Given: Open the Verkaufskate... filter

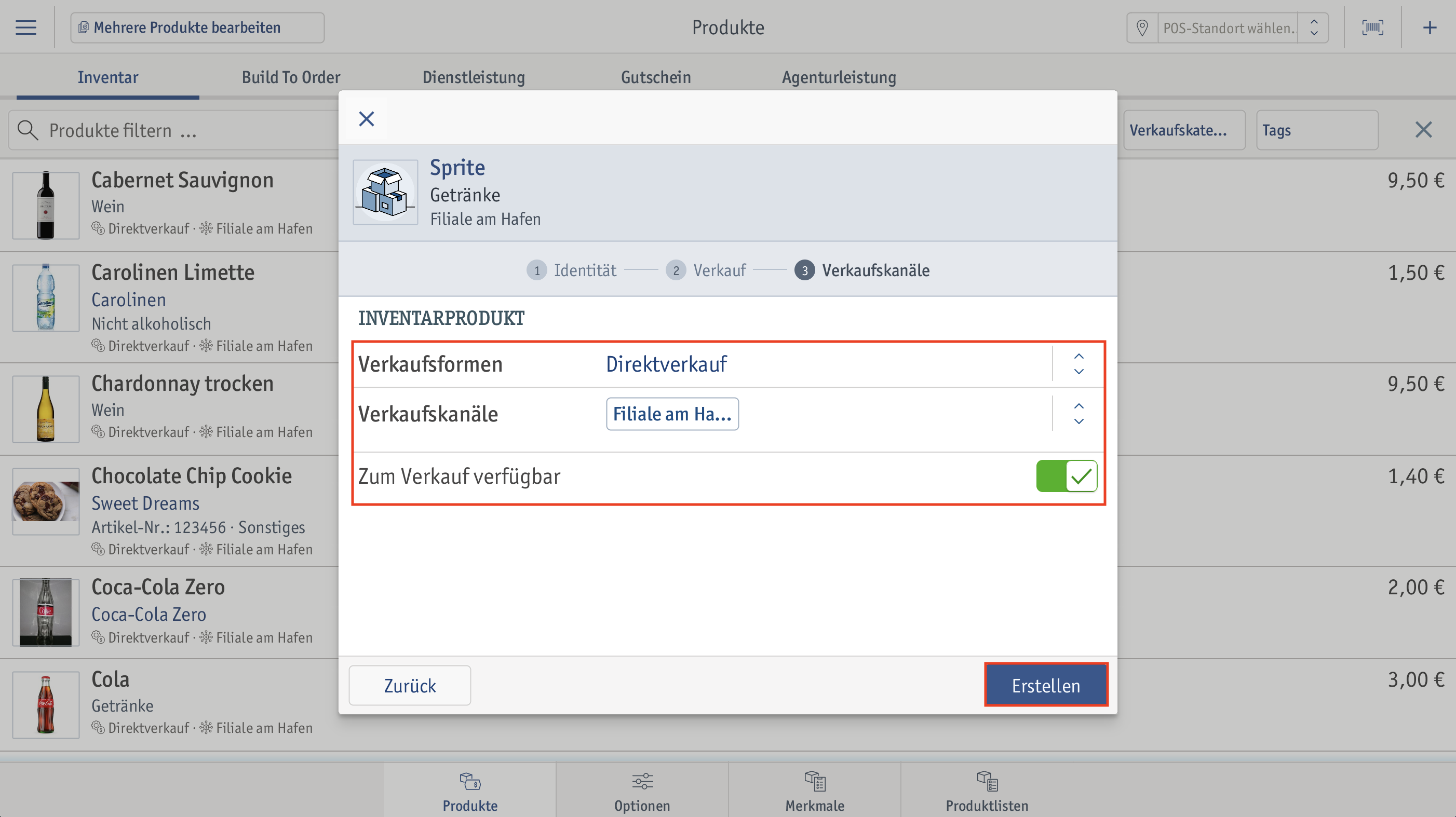Looking at the screenshot, I should click(x=1184, y=130).
